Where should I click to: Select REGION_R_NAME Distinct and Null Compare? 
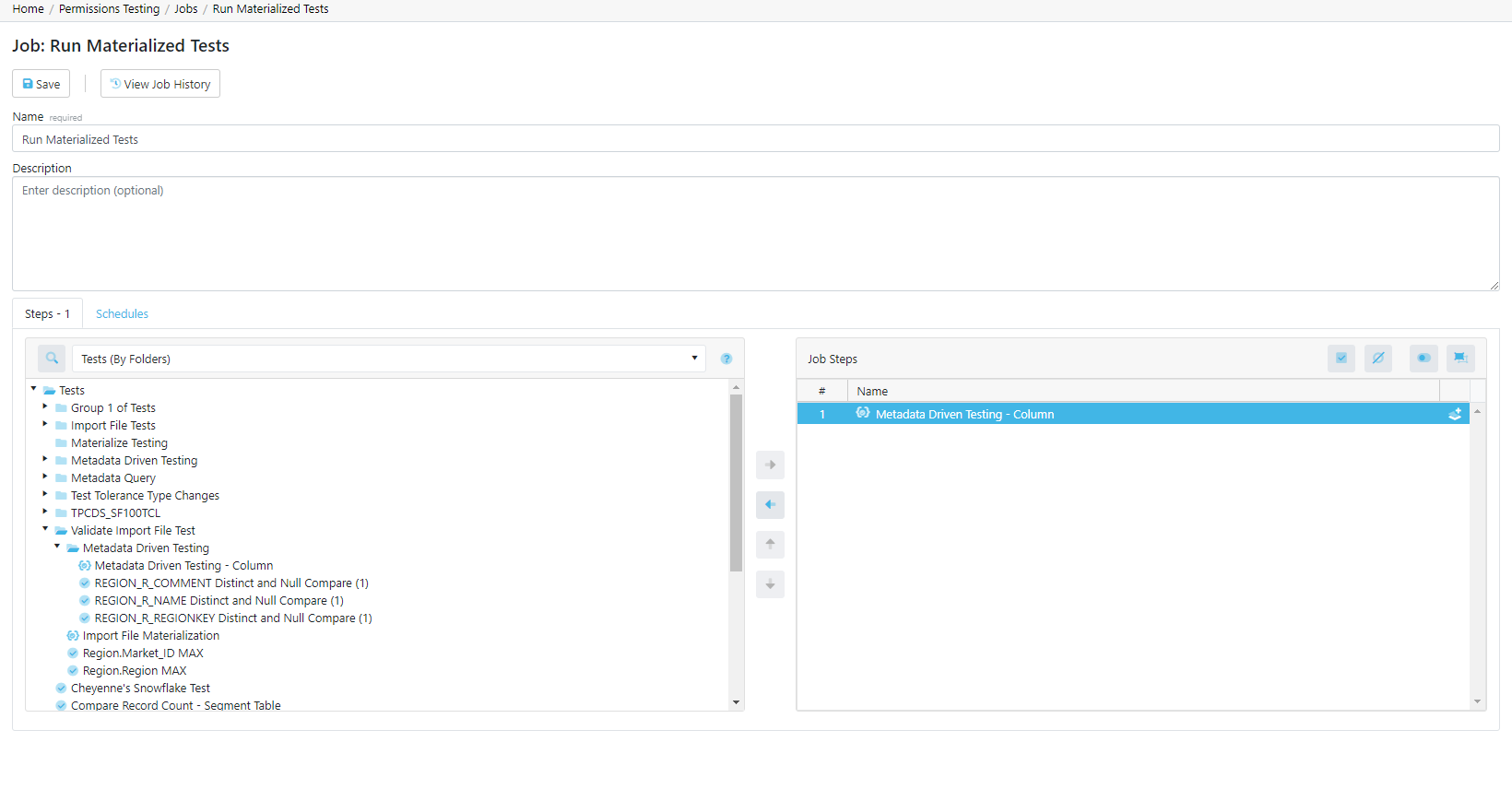[219, 601]
